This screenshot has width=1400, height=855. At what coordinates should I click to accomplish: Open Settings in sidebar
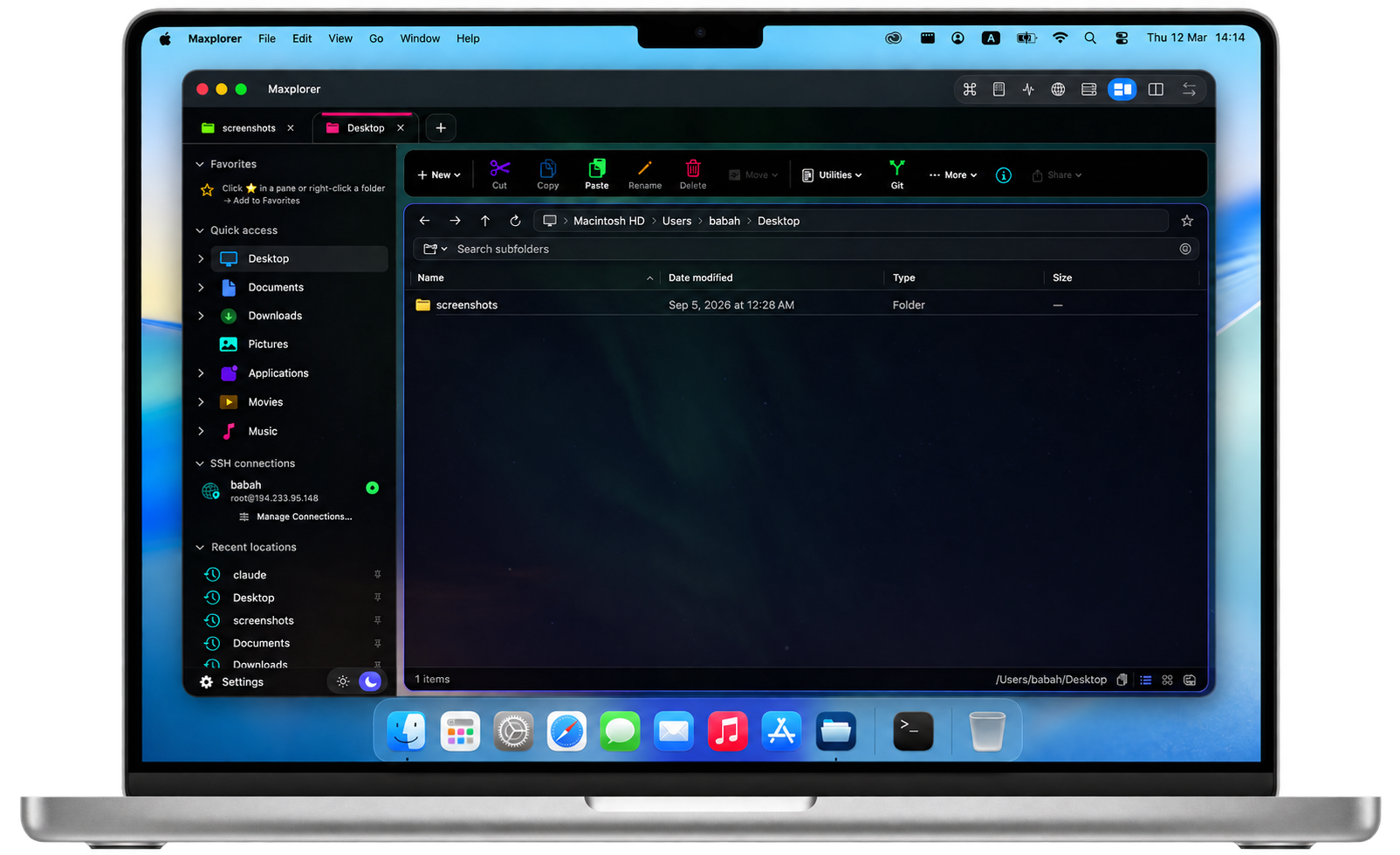(231, 682)
